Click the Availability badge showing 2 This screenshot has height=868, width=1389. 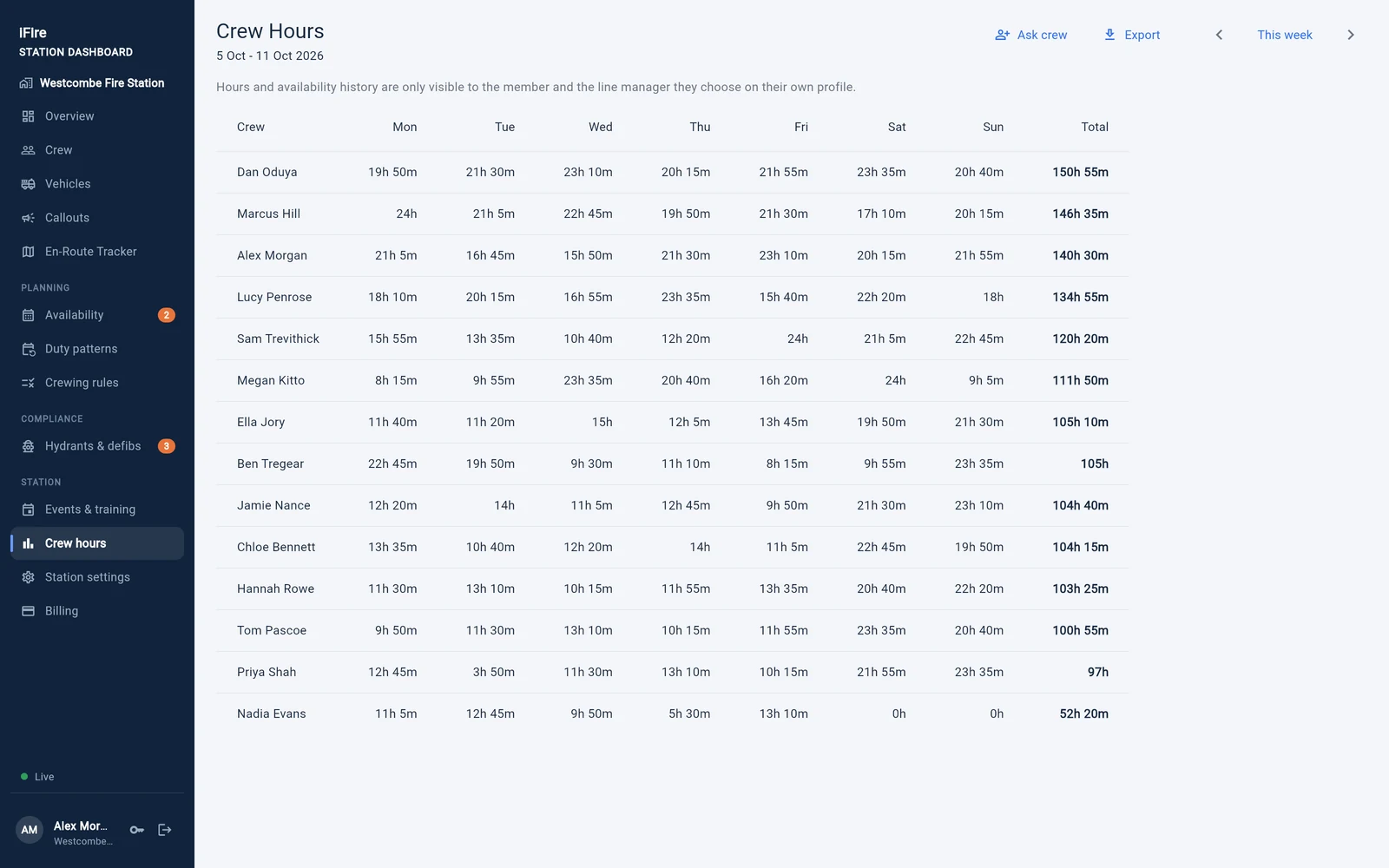[x=167, y=315]
